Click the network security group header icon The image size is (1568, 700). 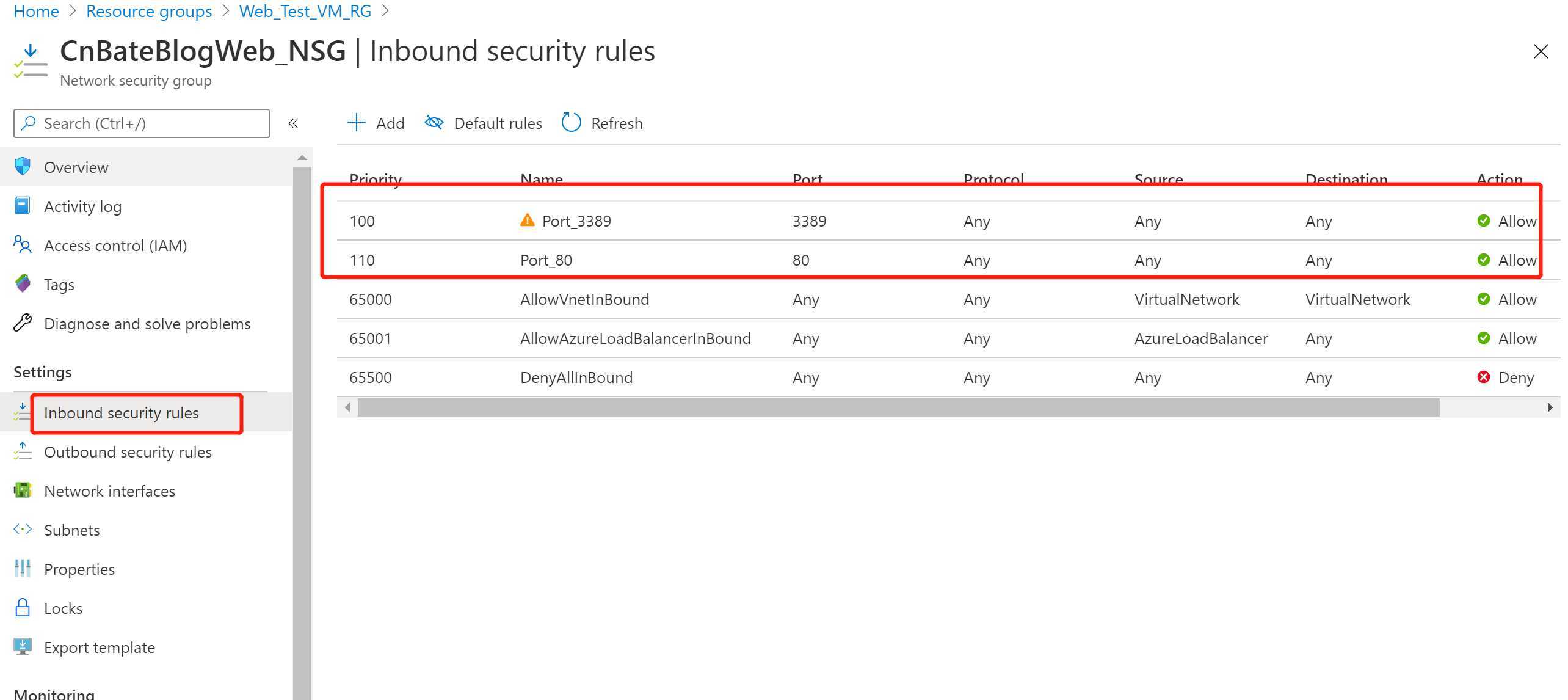30,60
